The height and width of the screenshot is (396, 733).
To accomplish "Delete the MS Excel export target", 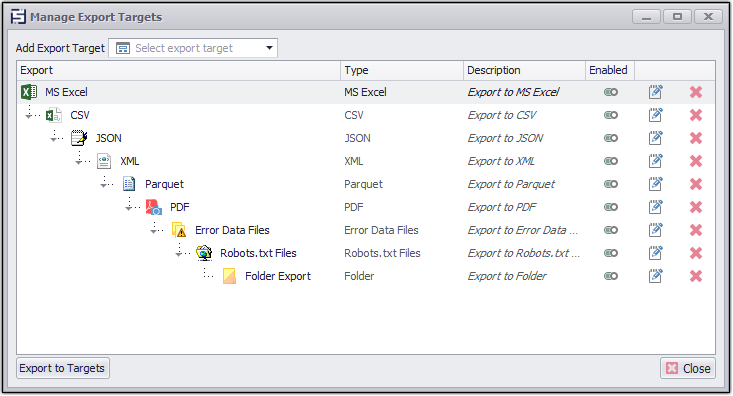I will point(696,92).
